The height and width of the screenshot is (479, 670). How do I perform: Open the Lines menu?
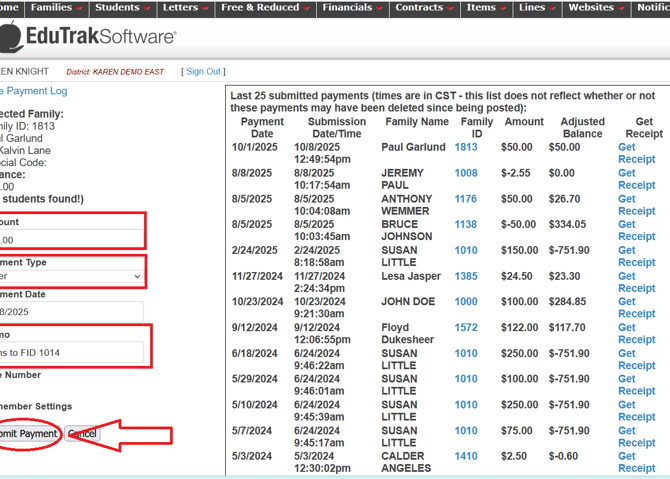537,8
